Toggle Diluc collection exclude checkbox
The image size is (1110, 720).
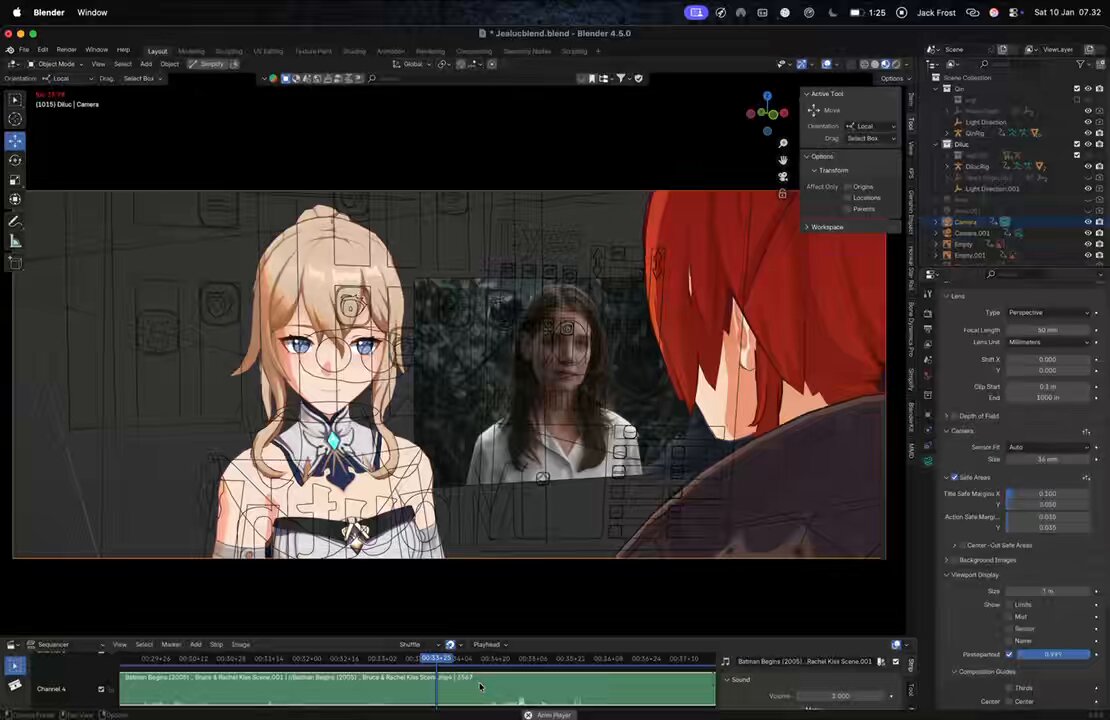1077,144
